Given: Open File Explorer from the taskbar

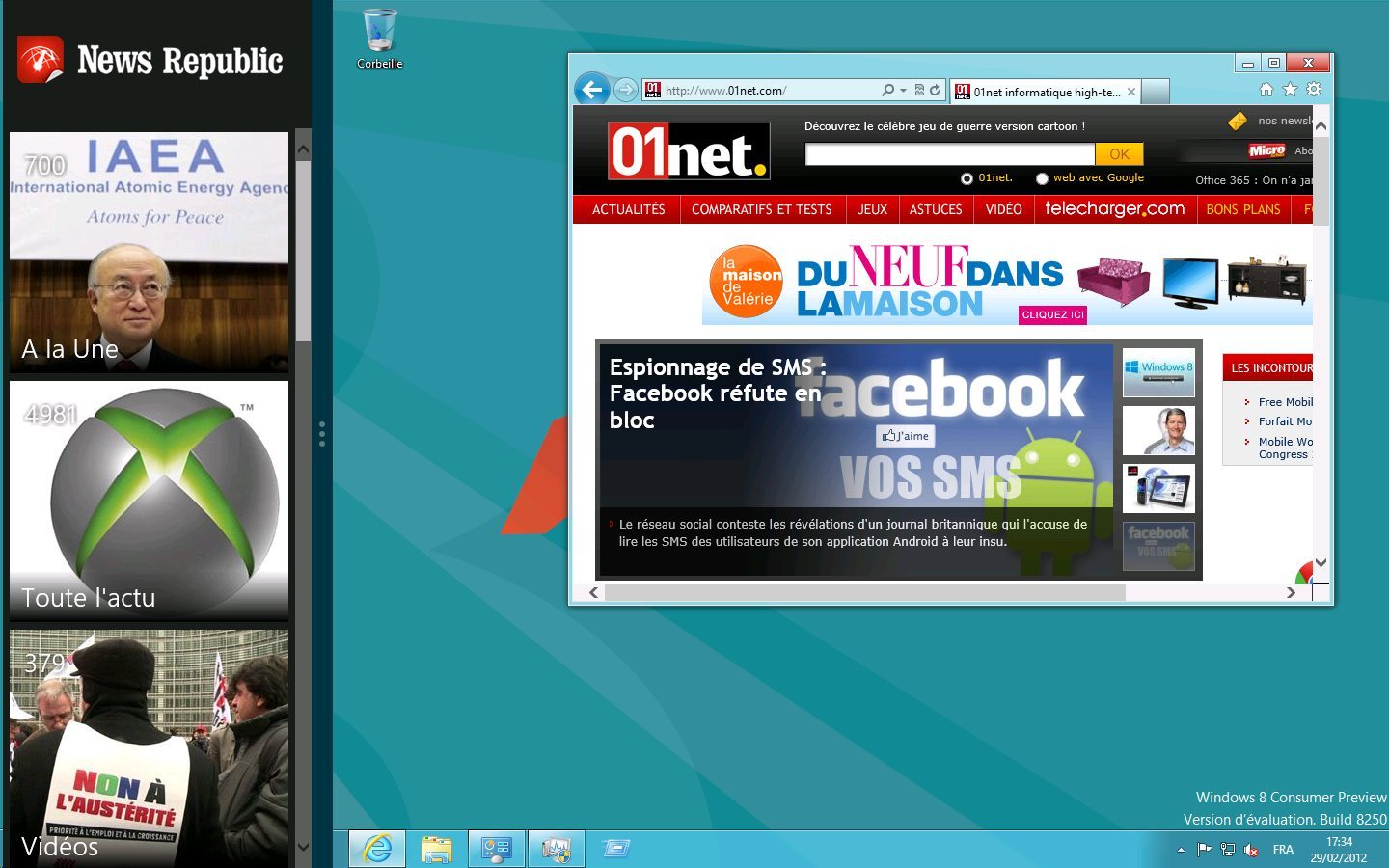Looking at the screenshot, I should tap(436, 849).
